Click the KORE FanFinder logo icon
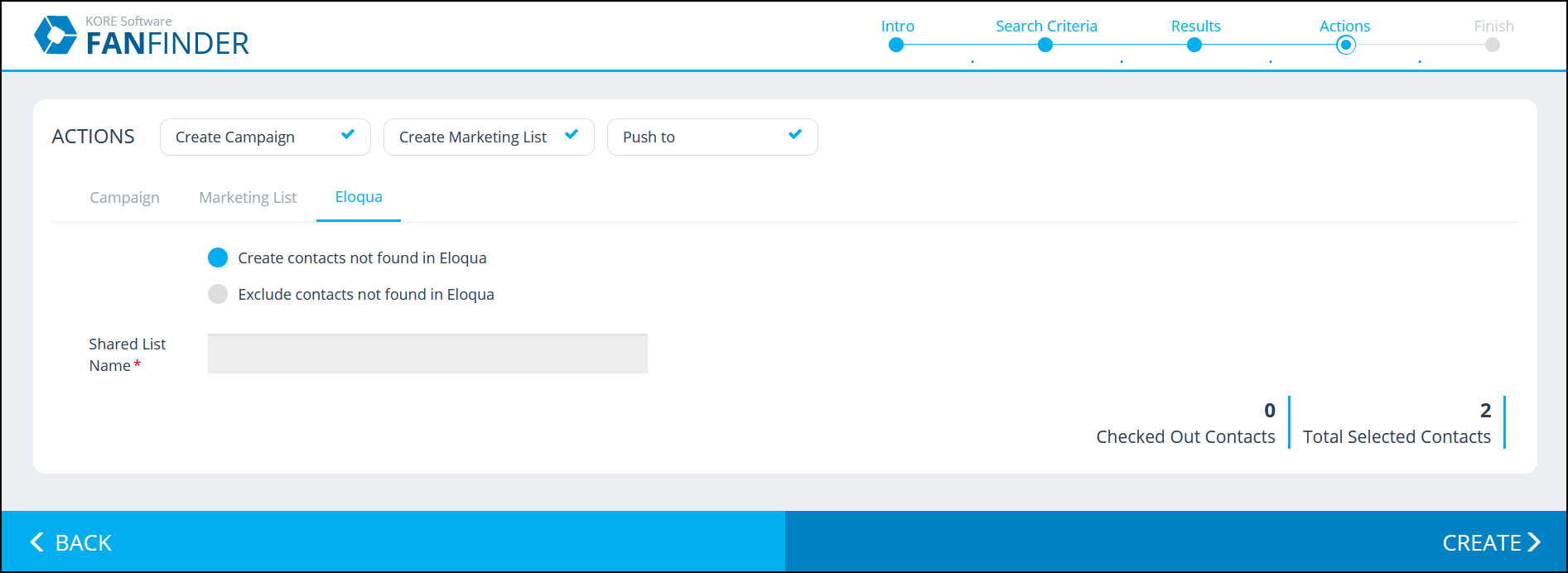This screenshot has height=573, width=1568. click(55, 36)
